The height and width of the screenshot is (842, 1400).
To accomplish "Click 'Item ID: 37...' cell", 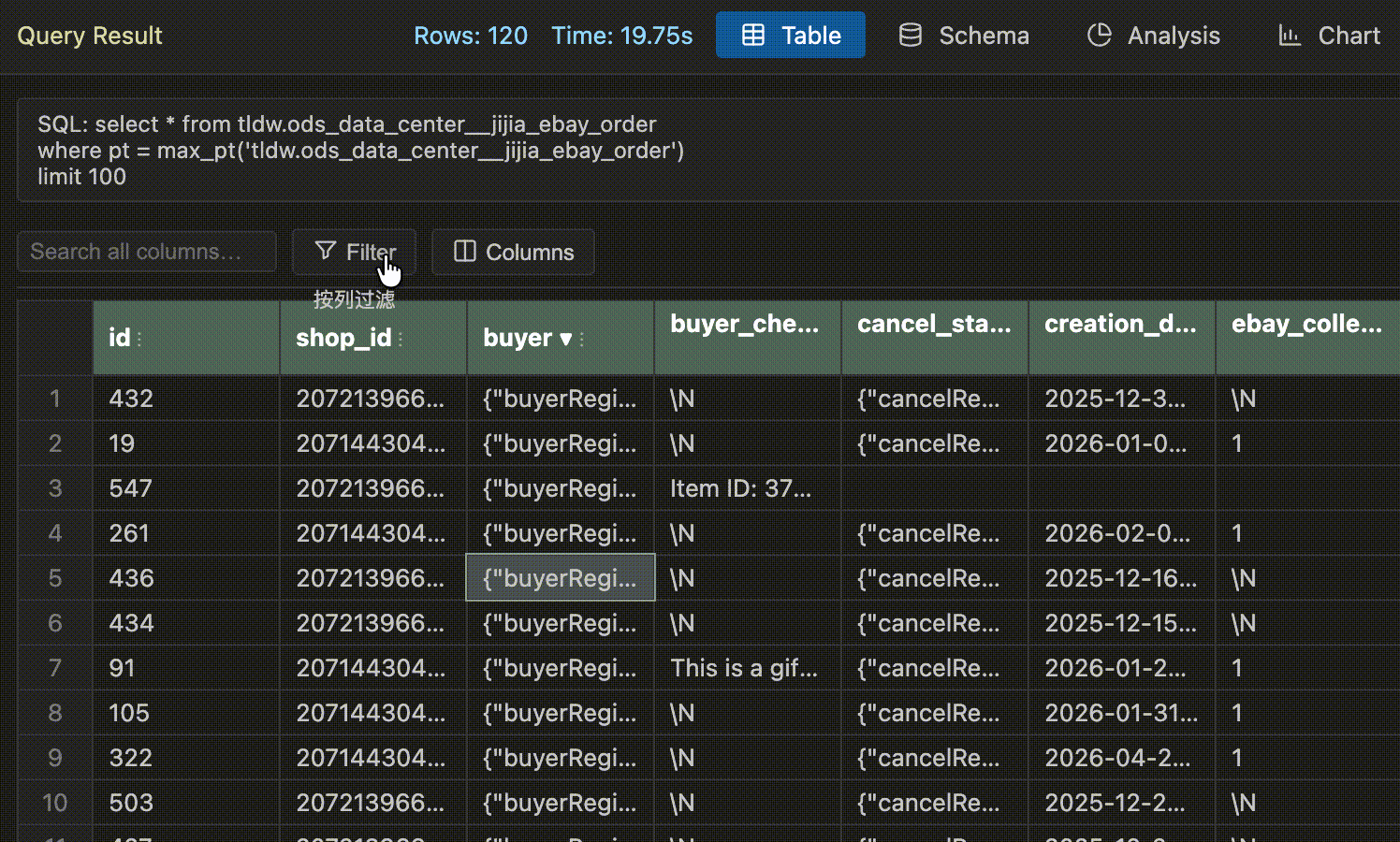I will pyautogui.click(x=748, y=488).
